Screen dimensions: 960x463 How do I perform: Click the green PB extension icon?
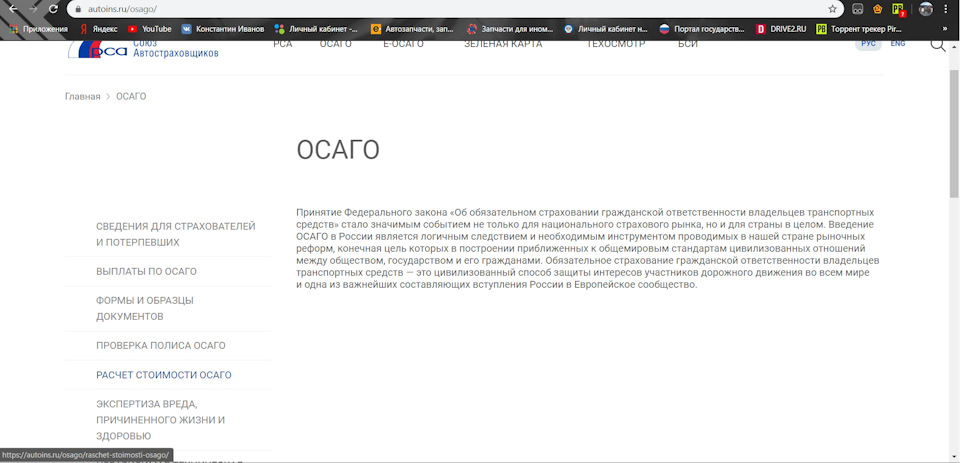click(898, 9)
